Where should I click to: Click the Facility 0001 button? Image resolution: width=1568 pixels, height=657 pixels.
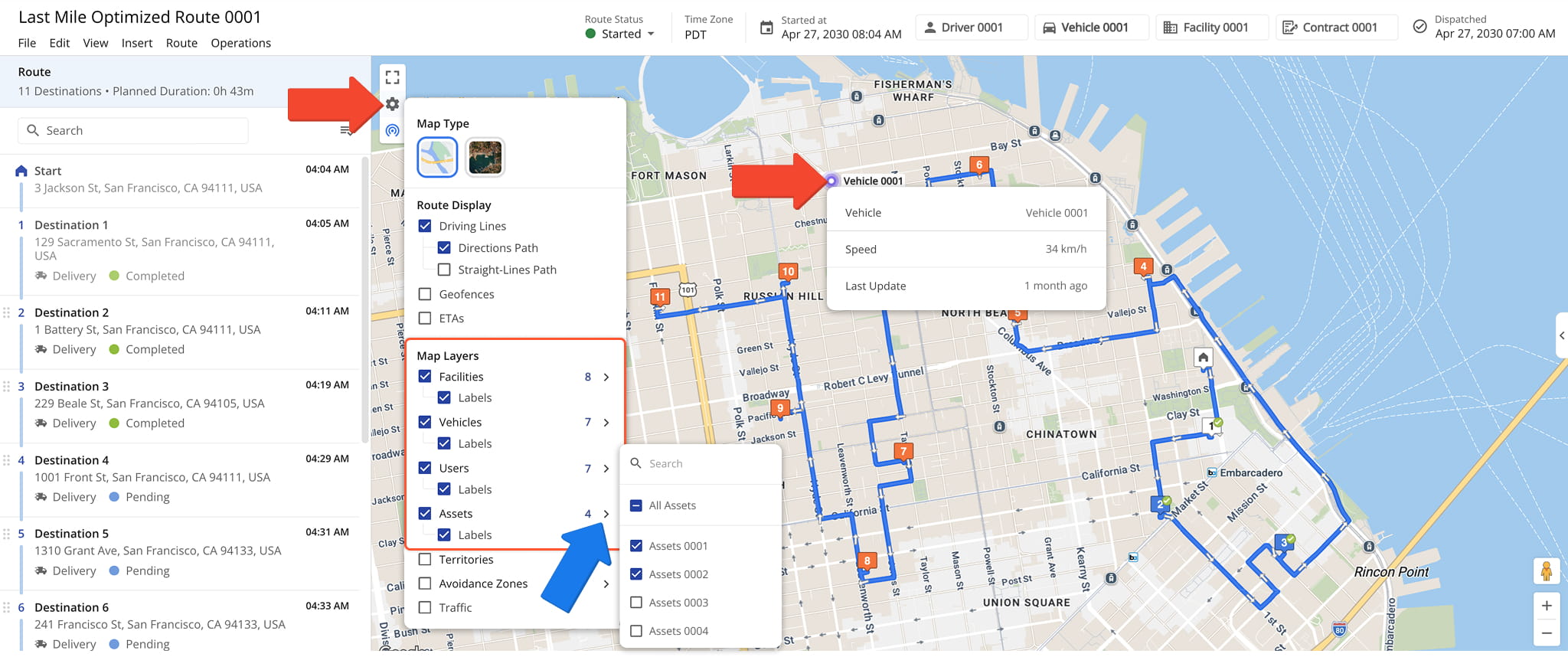(1212, 28)
